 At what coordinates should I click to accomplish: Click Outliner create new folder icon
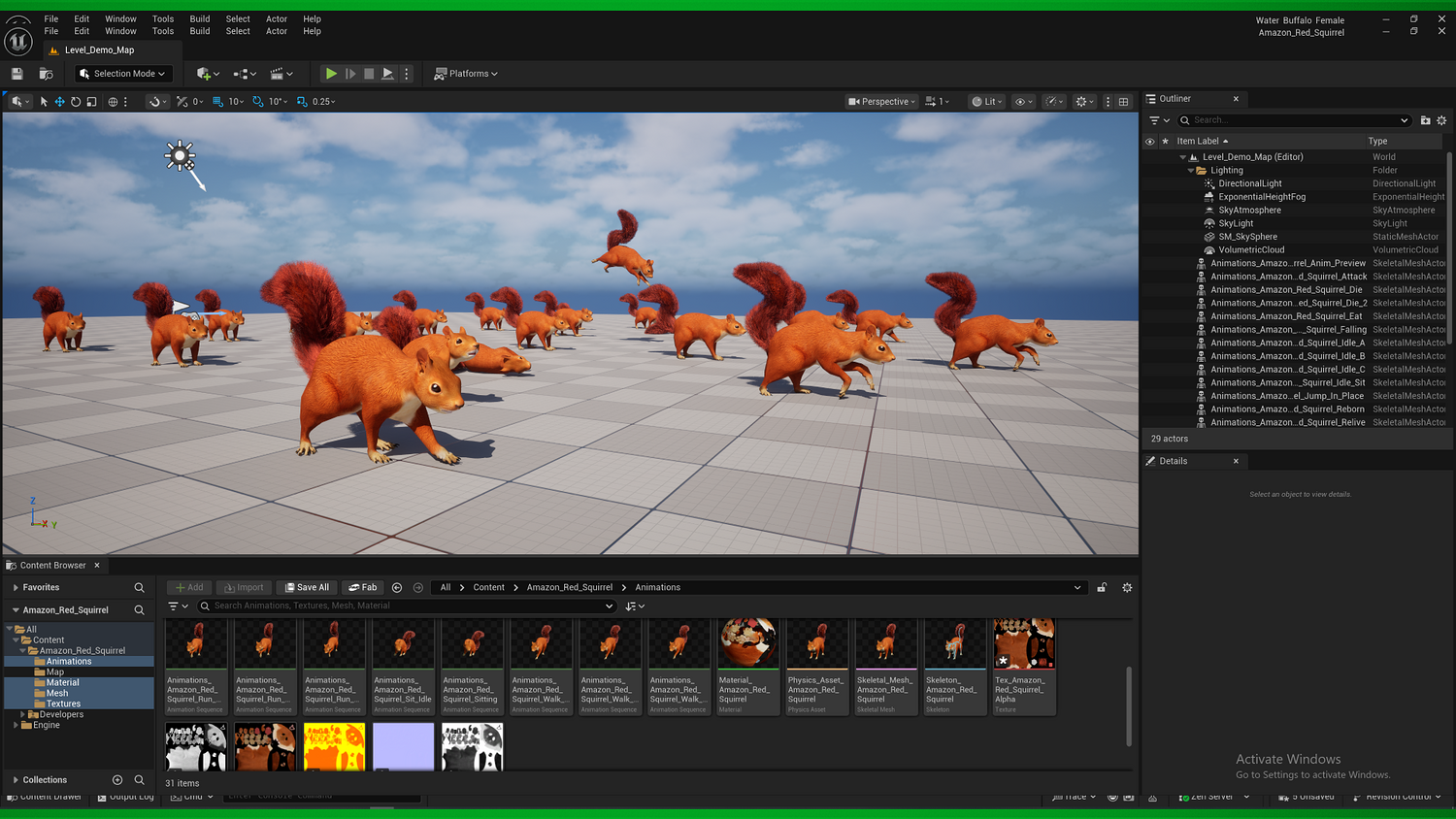point(1425,120)
